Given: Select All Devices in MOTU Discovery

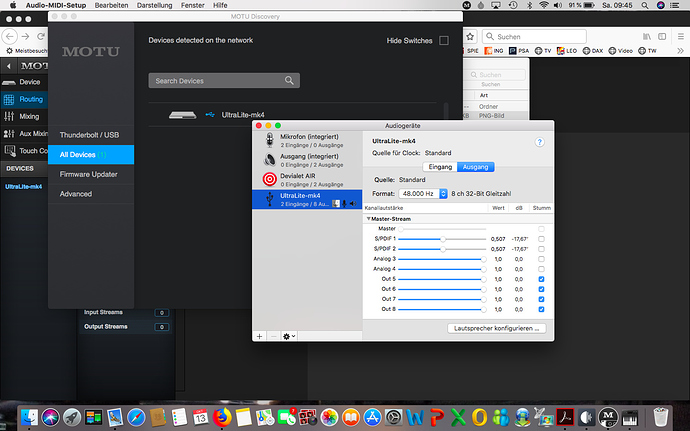Looking at the screenshot, I should tap(91, 155).
